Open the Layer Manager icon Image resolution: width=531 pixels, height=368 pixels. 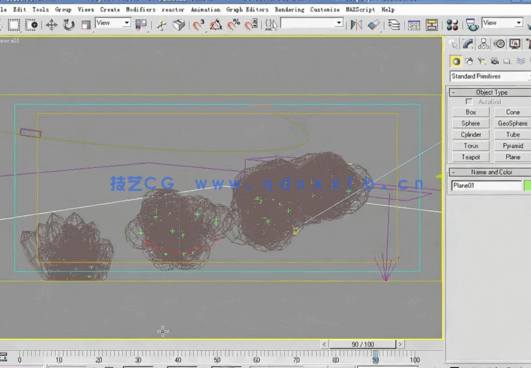[x=394, y=25]
